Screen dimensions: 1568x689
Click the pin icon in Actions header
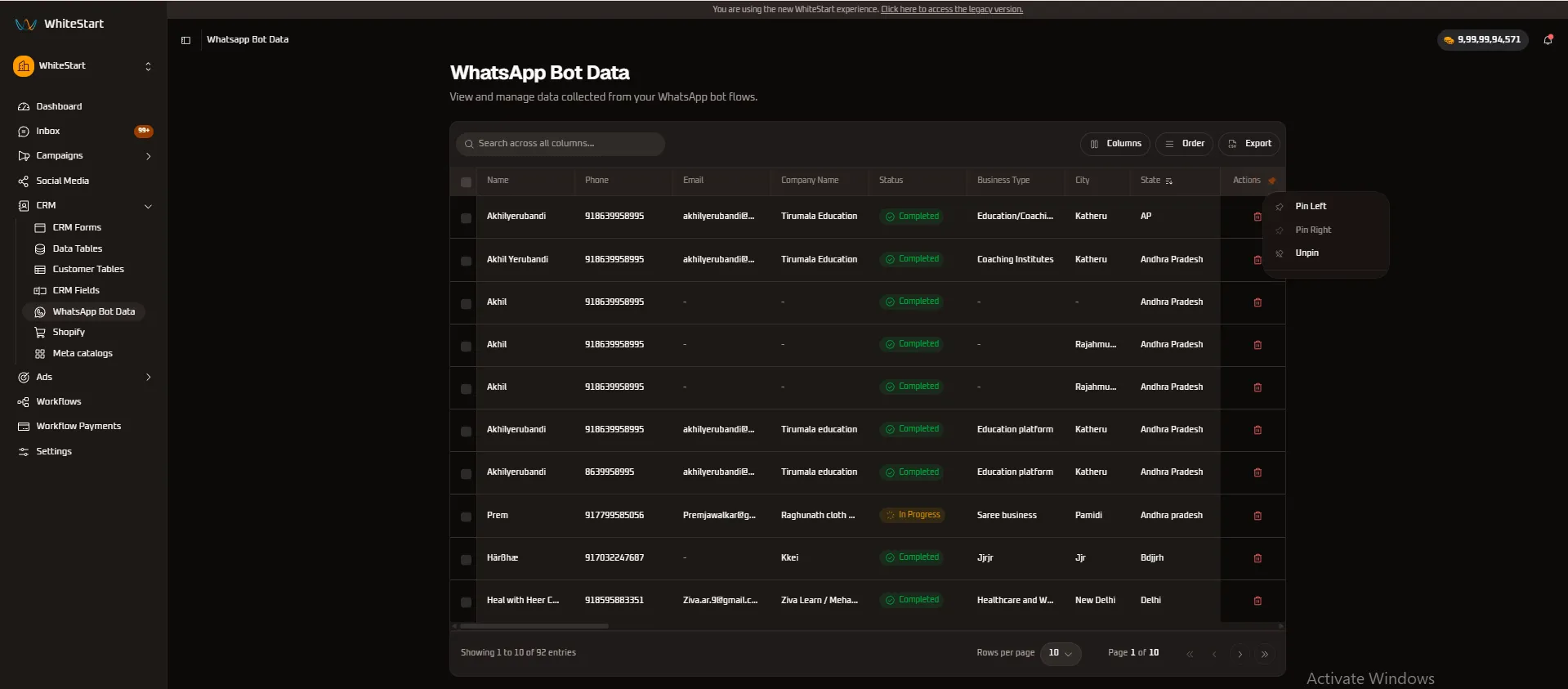[1271, 181]
